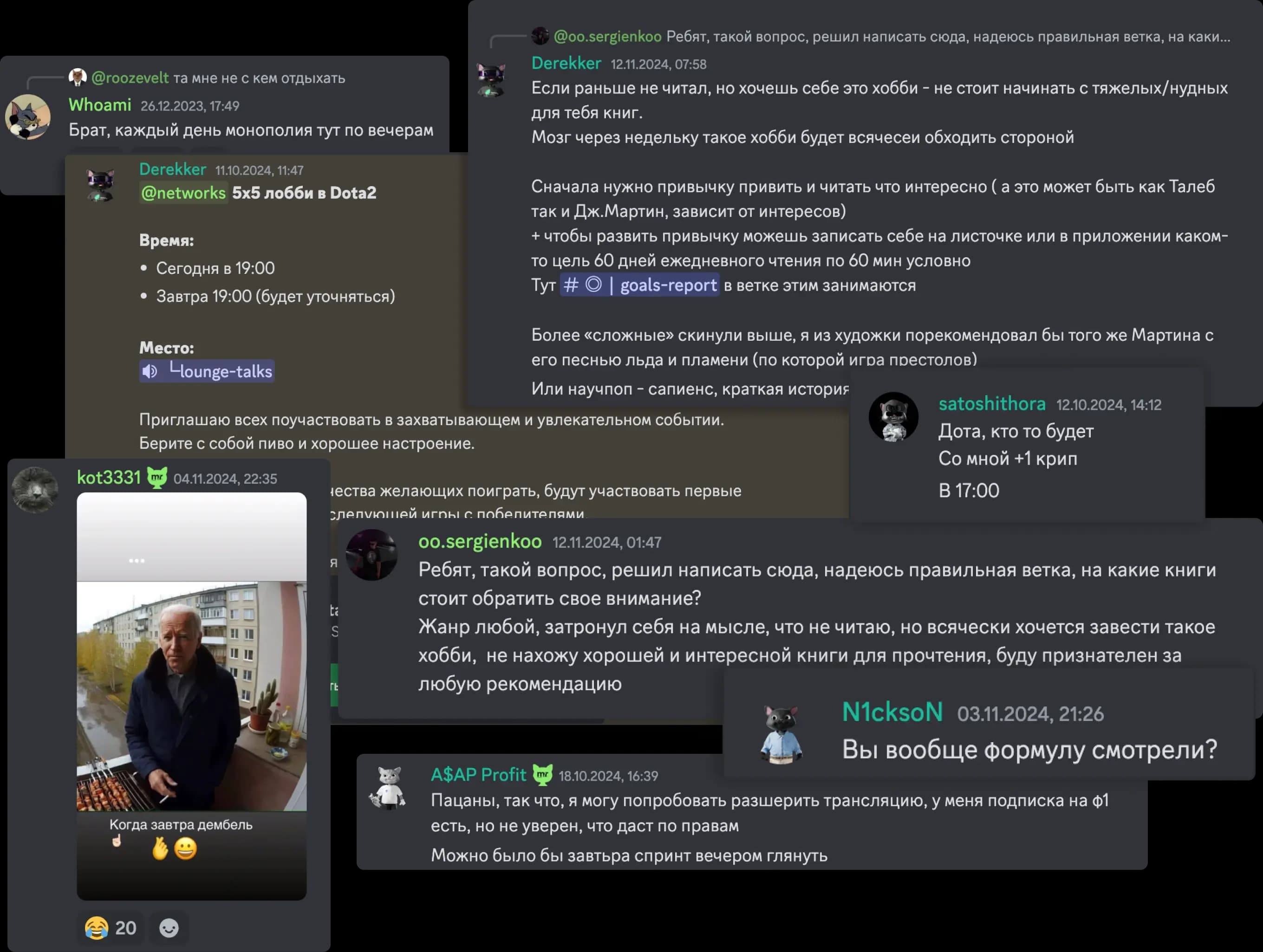The height and width of the screenshot is (952, 1263).
Task: Click the @networks mention
Action: (183, 193)
